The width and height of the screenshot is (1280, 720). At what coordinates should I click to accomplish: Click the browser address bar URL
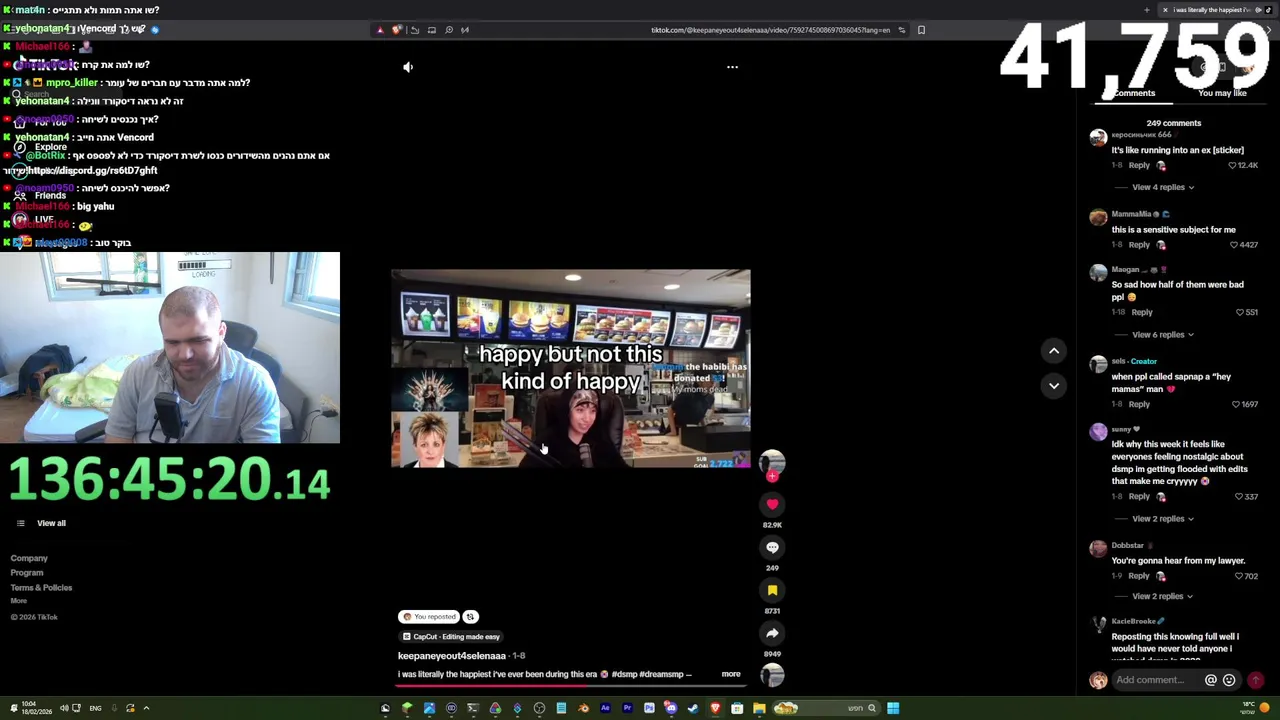click(x=770, y=30)
